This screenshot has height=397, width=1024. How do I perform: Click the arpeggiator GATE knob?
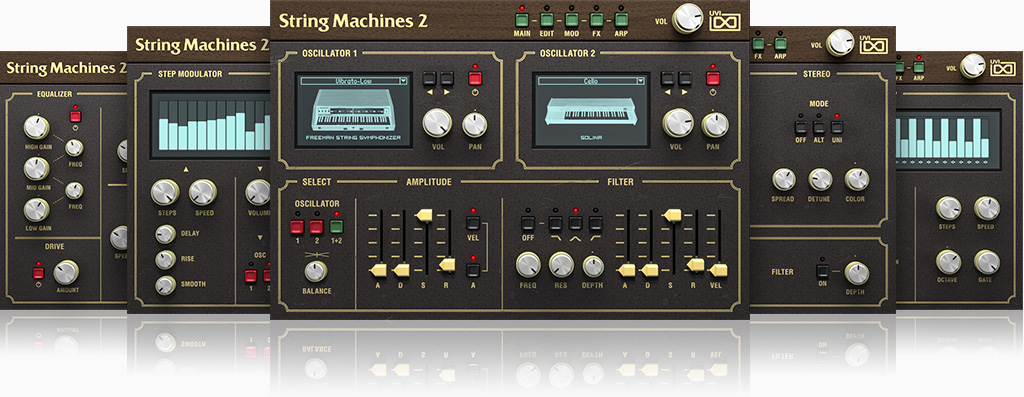pyautogui.click(x=987, y=262)
